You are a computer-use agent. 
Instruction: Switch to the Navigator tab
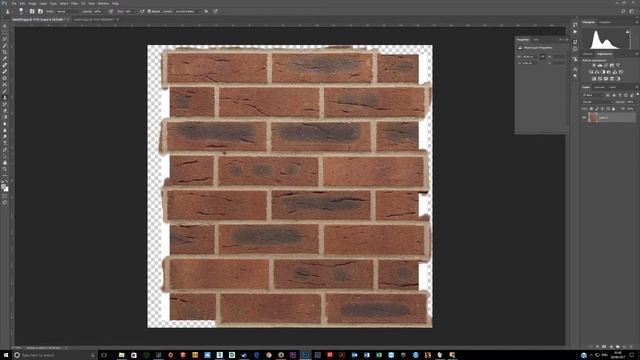tap(605, 22)
